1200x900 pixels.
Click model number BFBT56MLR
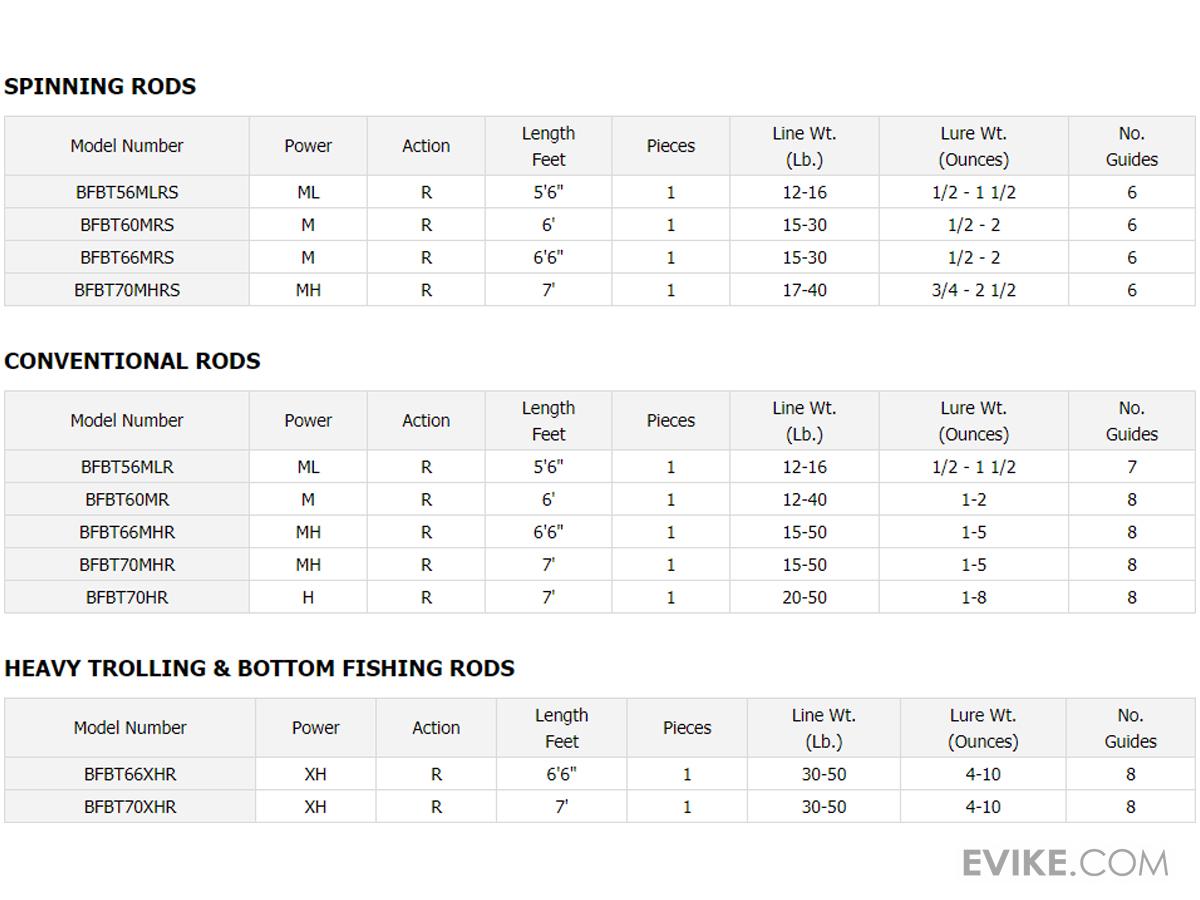(x=127, y=467)
